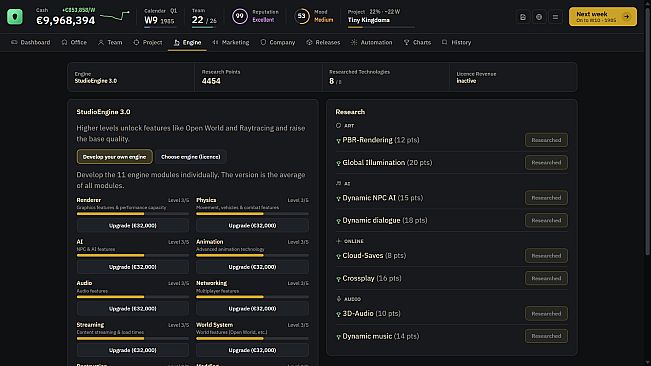The width and height of the screenshot is (651, 366).
Task: Click the trophy icon beside Dynamic dialogue
Action: (338, 221)
